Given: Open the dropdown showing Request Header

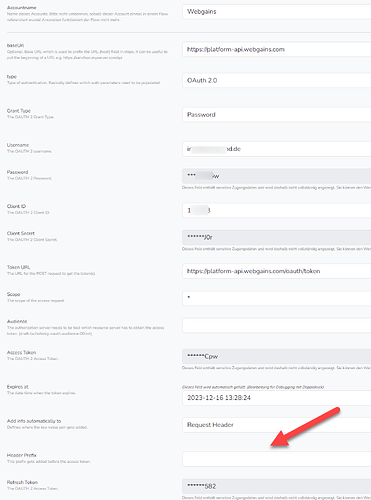Looking at the screenshot, I should (x=277, y=425).
